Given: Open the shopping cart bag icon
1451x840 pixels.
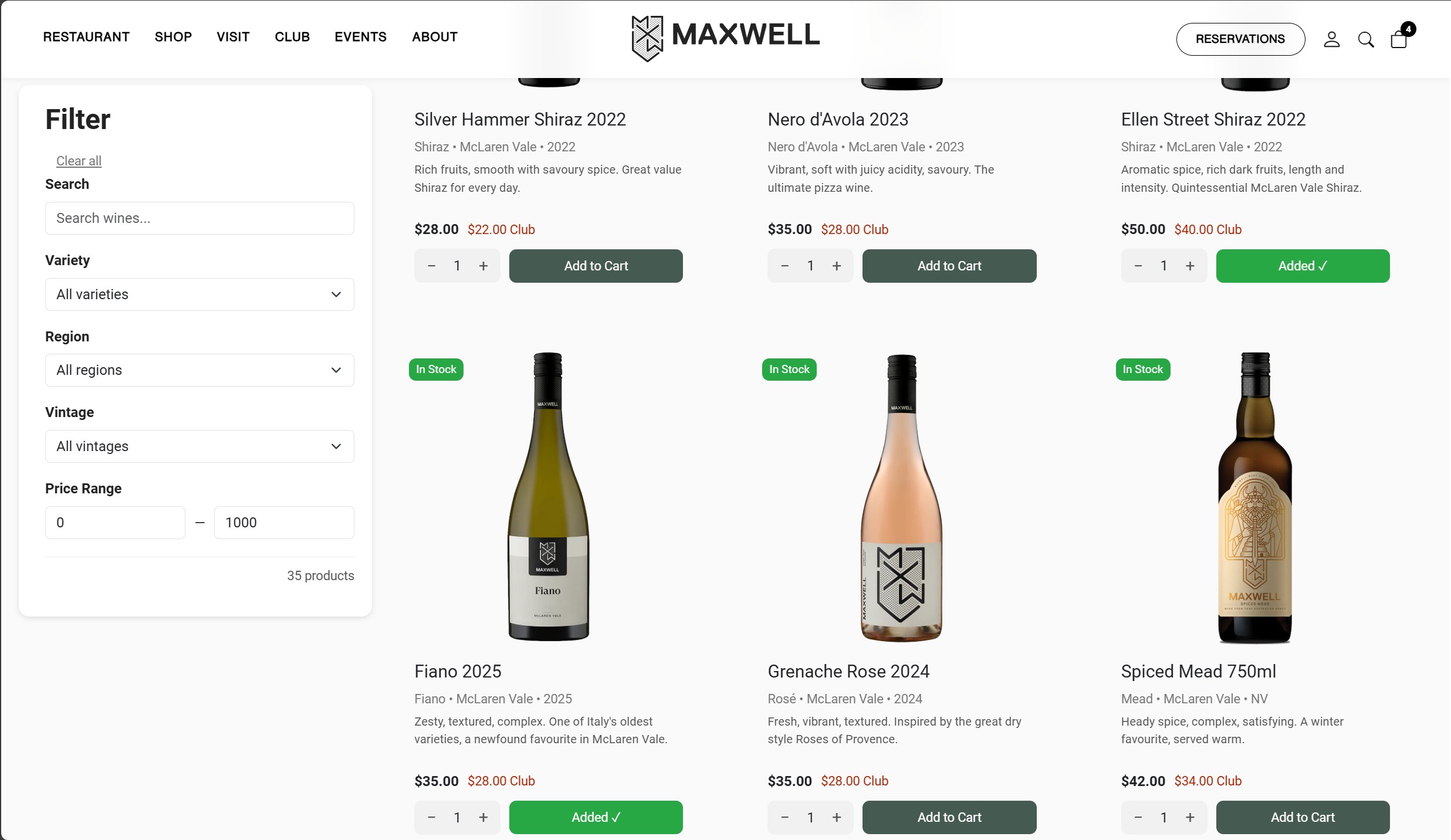Looking at the screenshot, I should tap(1399, 39).
